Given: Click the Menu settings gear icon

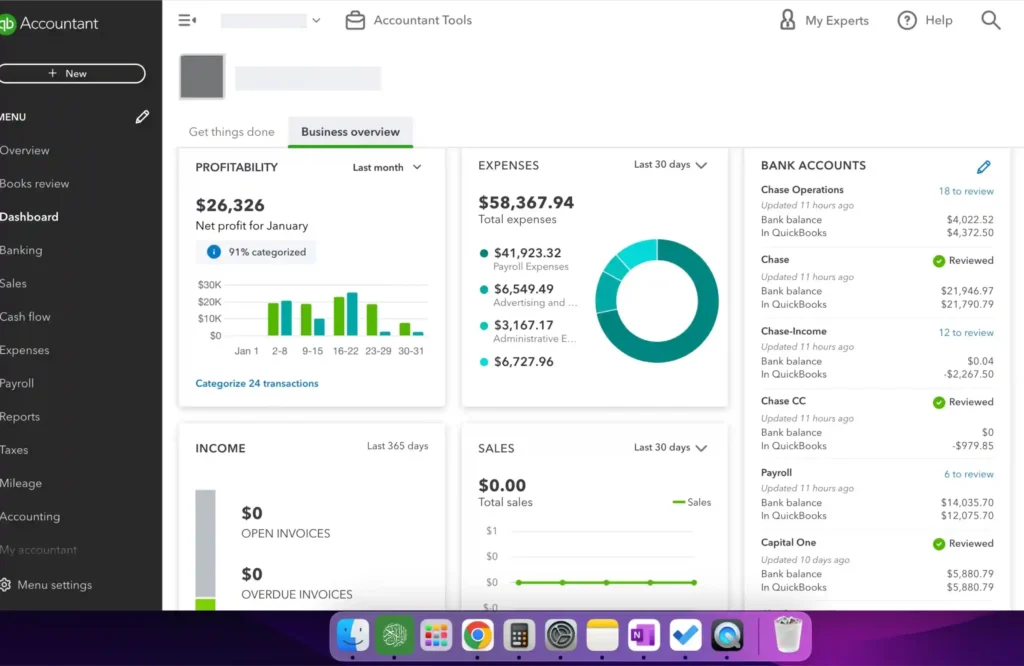Looking at the screenshot, I should tap(5, 585).
